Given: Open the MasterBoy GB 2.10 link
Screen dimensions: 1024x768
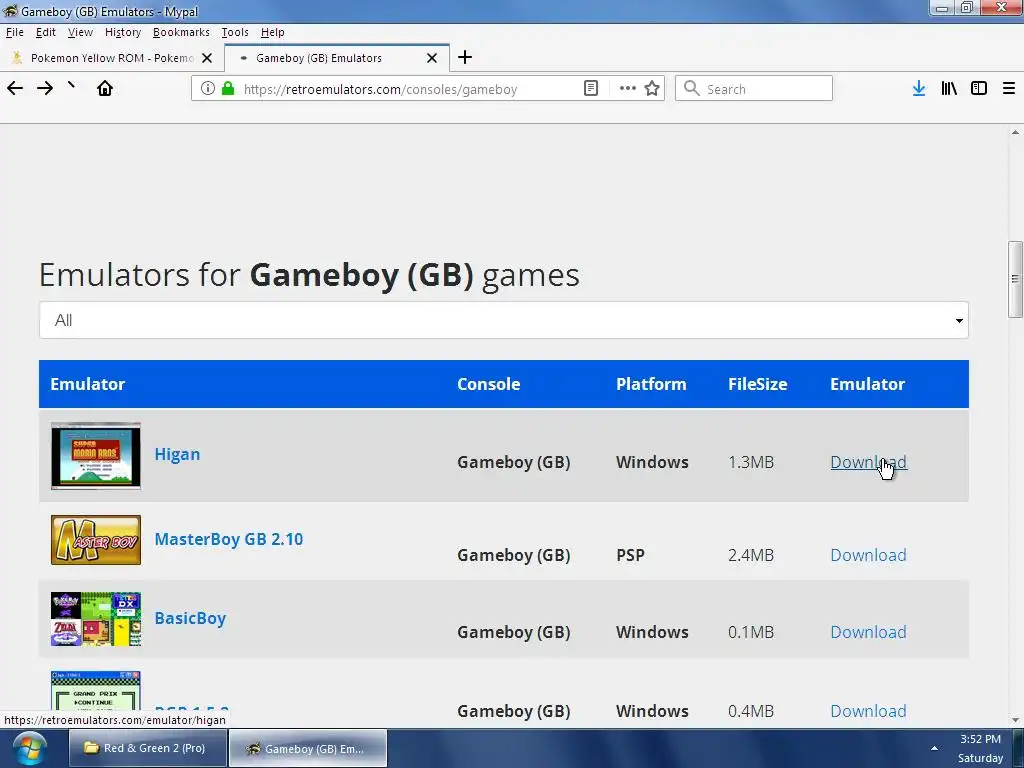Looking at the screenshot, I should coord(229,539).
